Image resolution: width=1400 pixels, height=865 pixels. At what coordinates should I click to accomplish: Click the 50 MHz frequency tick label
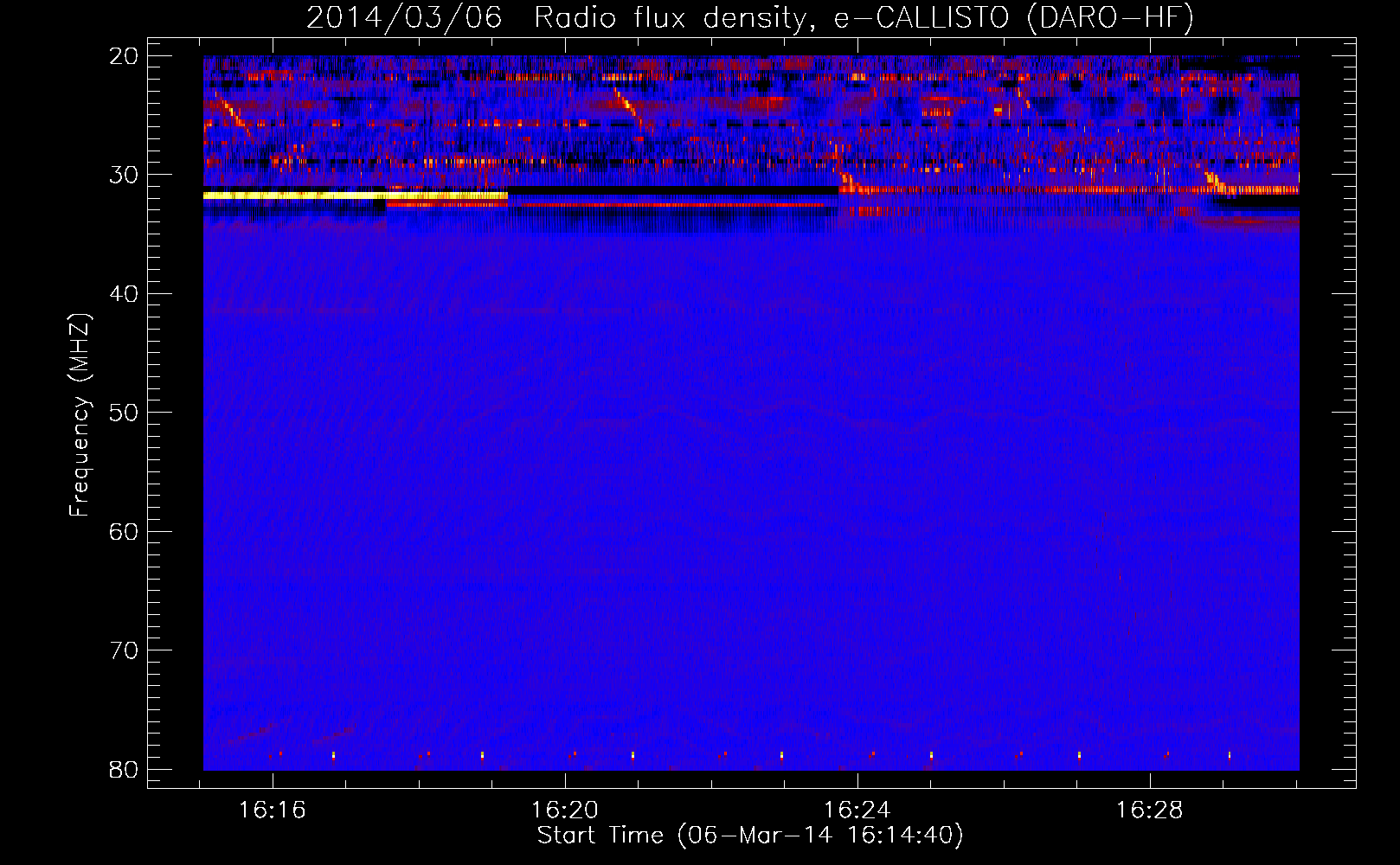tap(125, 413)
